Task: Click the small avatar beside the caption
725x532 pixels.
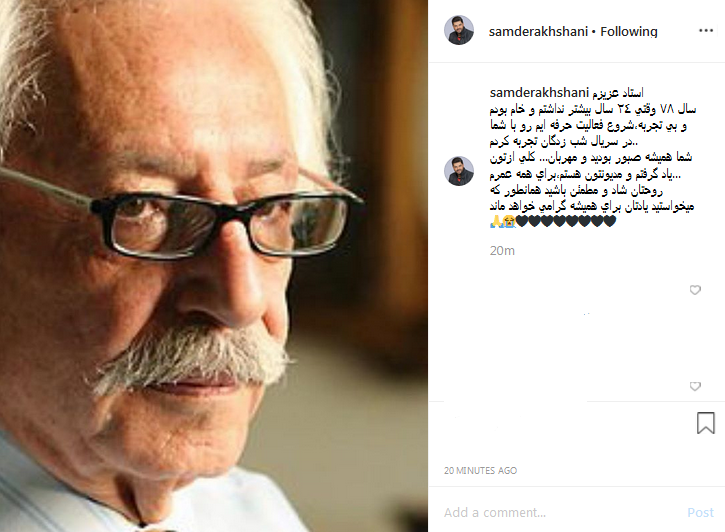Action: pyautogui.click(x=459, y=171)
